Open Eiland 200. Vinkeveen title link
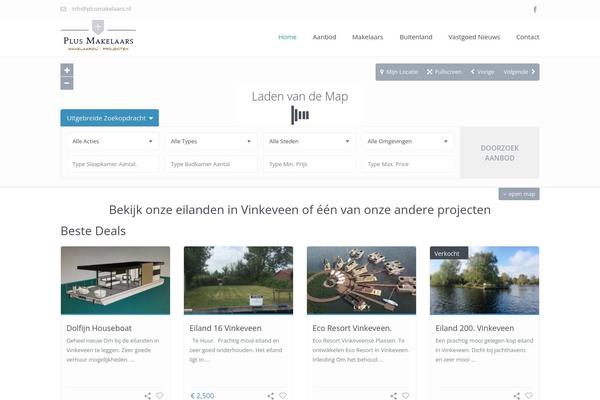This screenshot has width=600, height=400. pos(474,328)
